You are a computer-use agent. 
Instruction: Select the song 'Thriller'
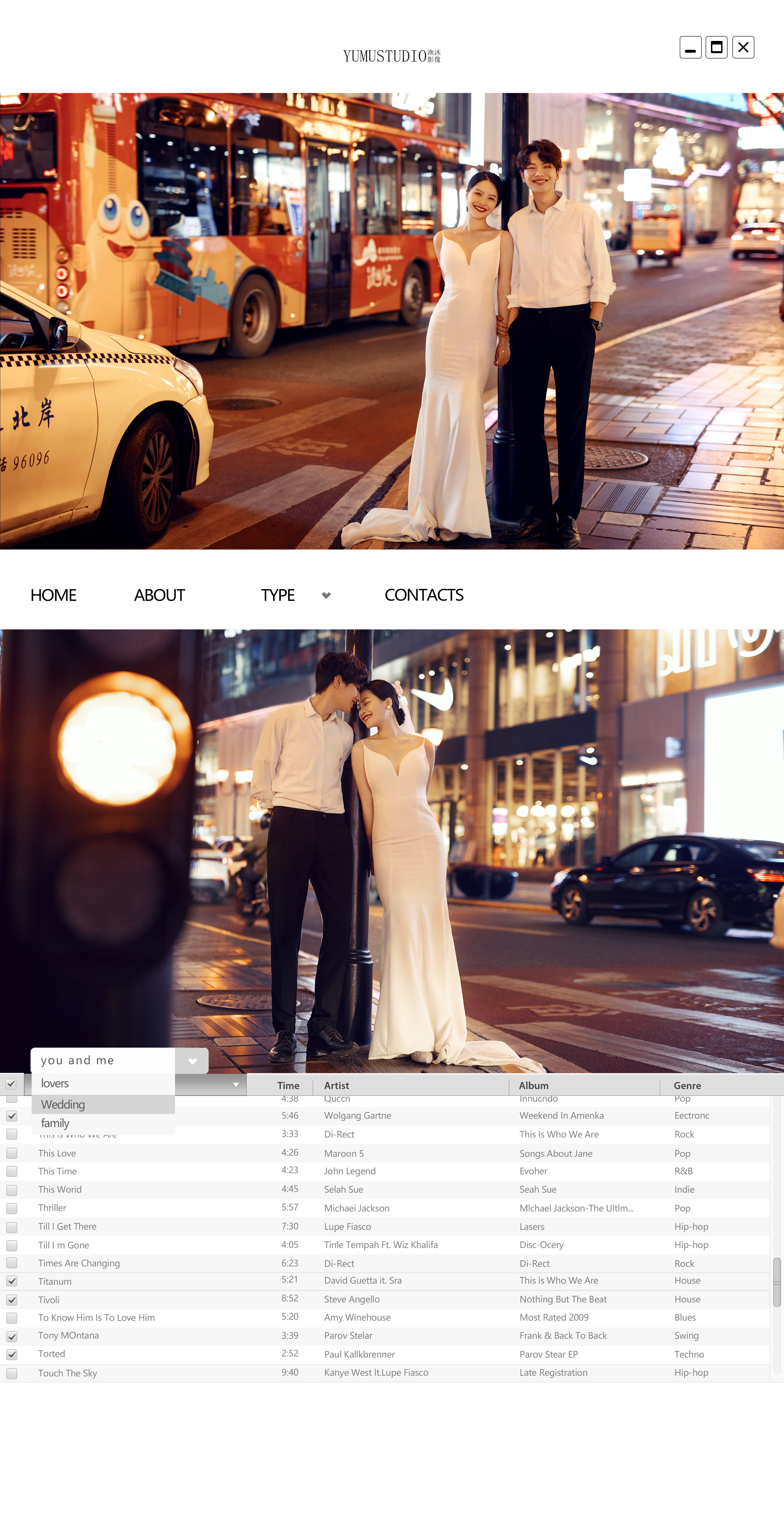(x=52, y=1208)
